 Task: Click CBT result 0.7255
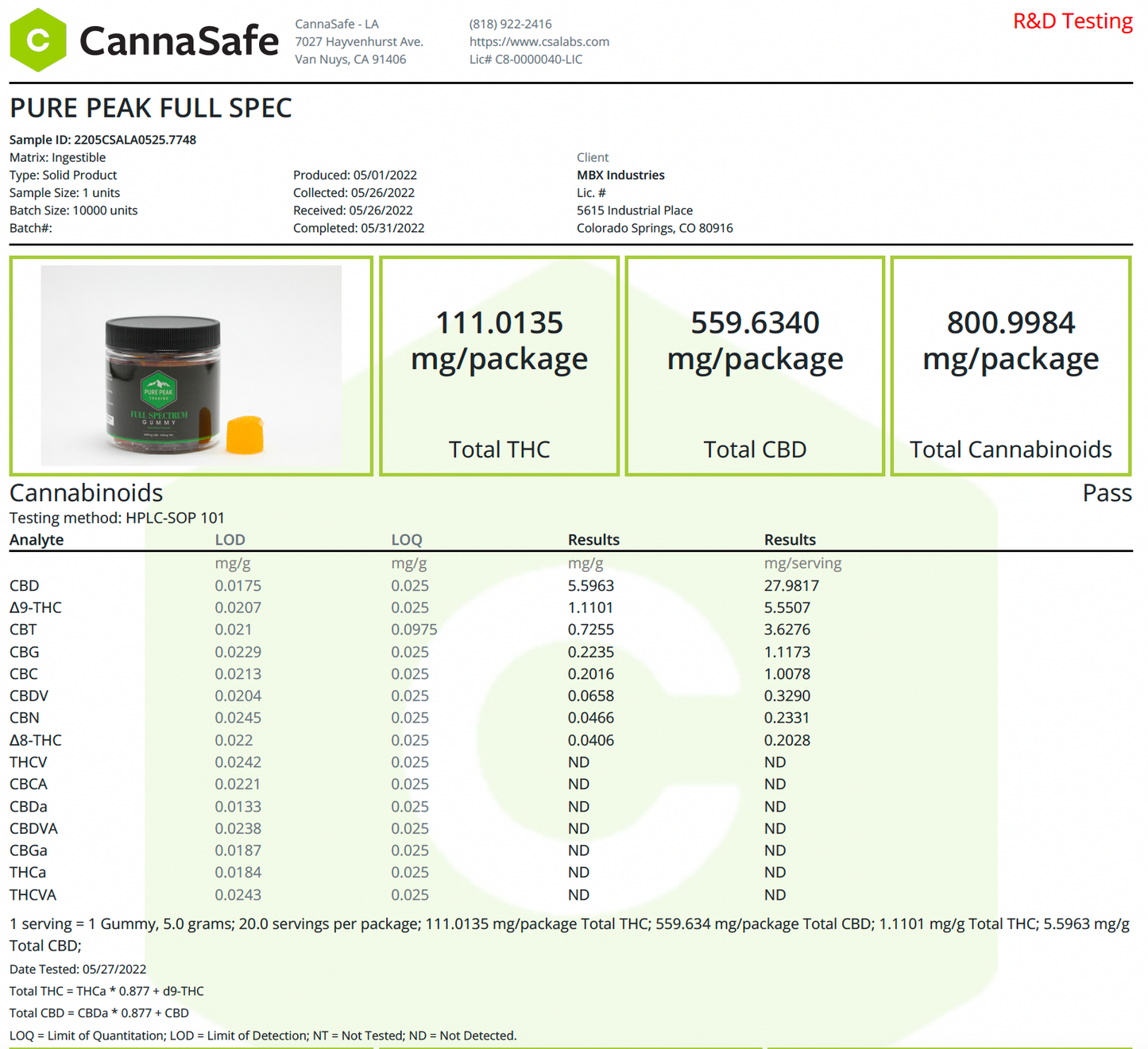[x=590, y=630]
